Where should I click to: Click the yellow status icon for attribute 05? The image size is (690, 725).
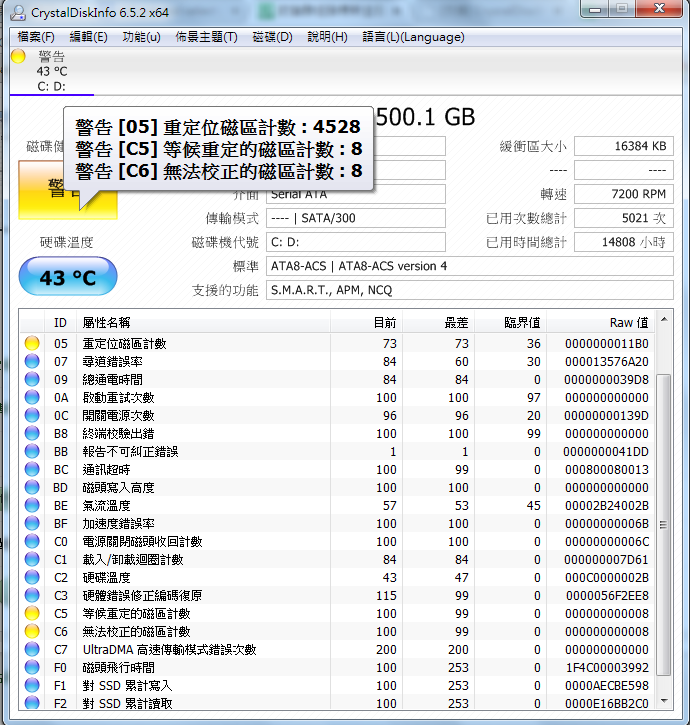(32, 343)
